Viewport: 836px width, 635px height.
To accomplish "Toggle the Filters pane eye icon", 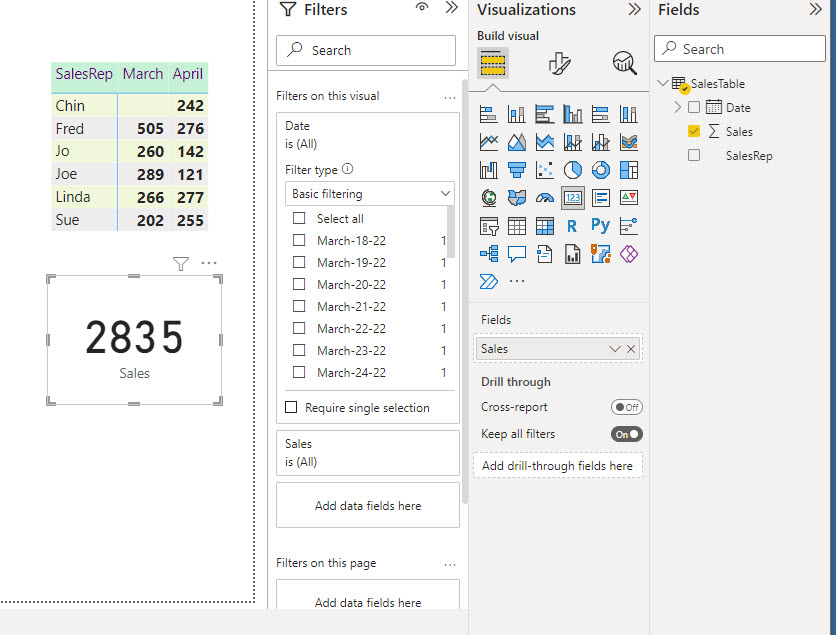I will click(422, 7).
